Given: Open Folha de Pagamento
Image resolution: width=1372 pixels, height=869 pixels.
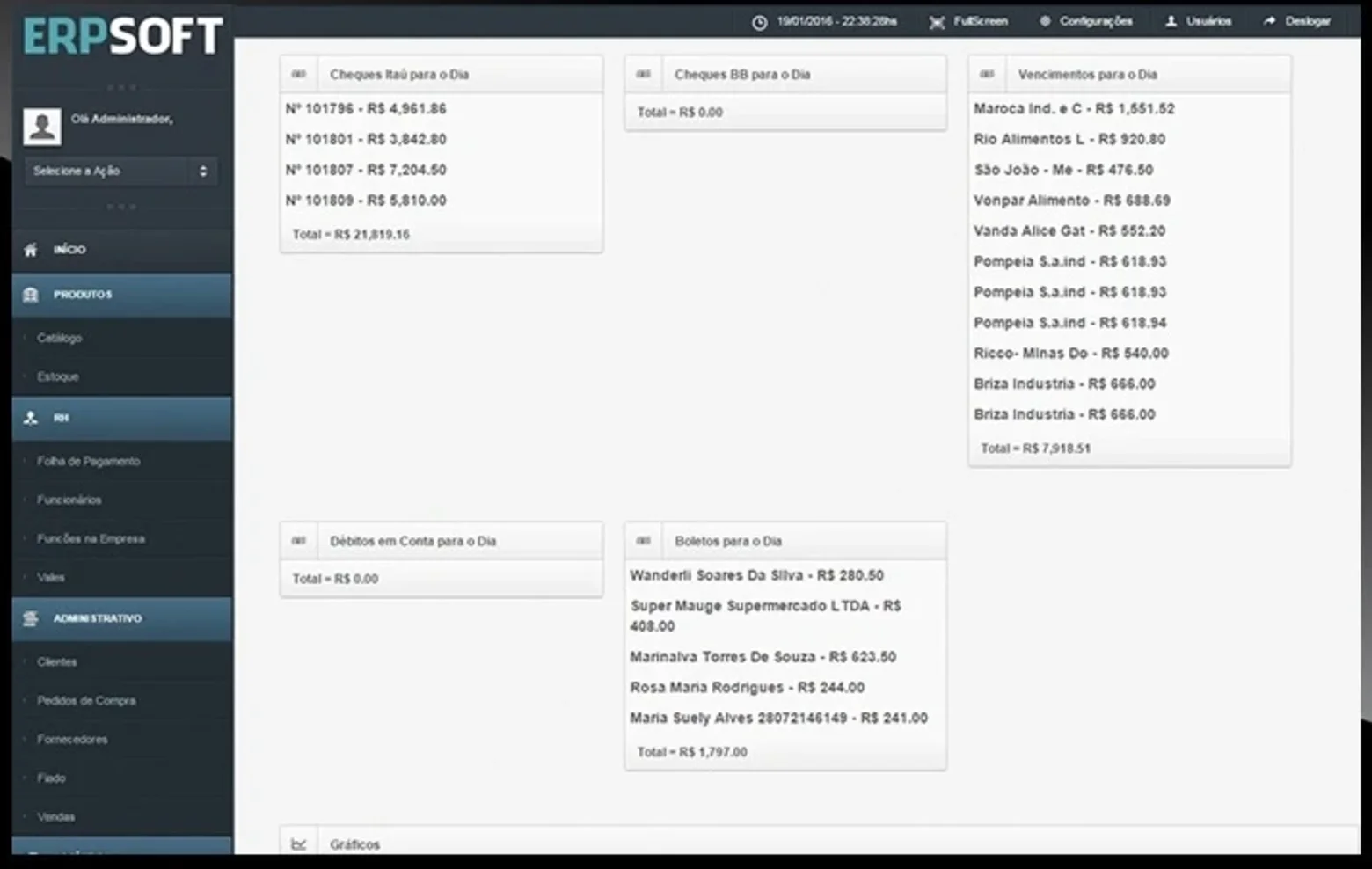Looking at the screenshot, I should (x=88, y=461).
